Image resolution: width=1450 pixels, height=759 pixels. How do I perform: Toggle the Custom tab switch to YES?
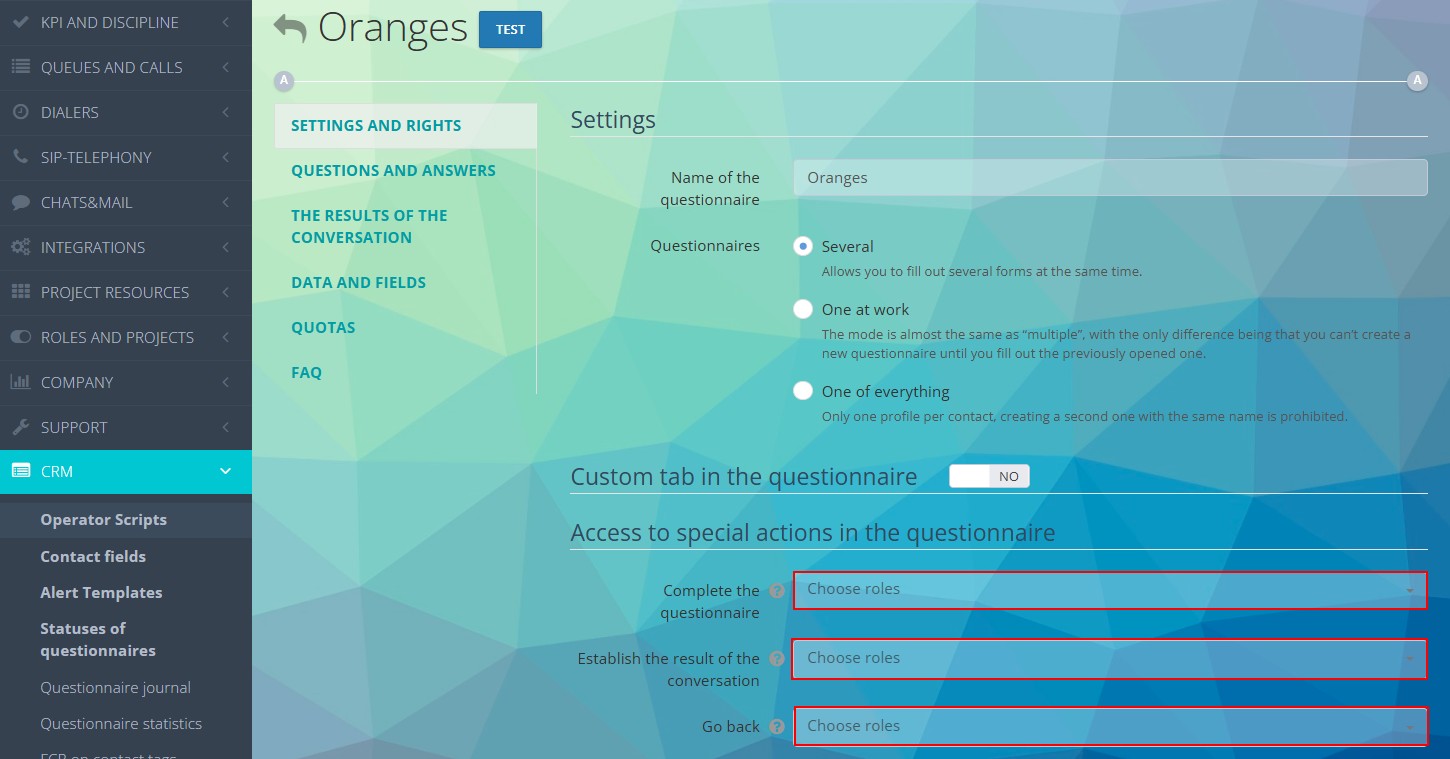point(989,476)
